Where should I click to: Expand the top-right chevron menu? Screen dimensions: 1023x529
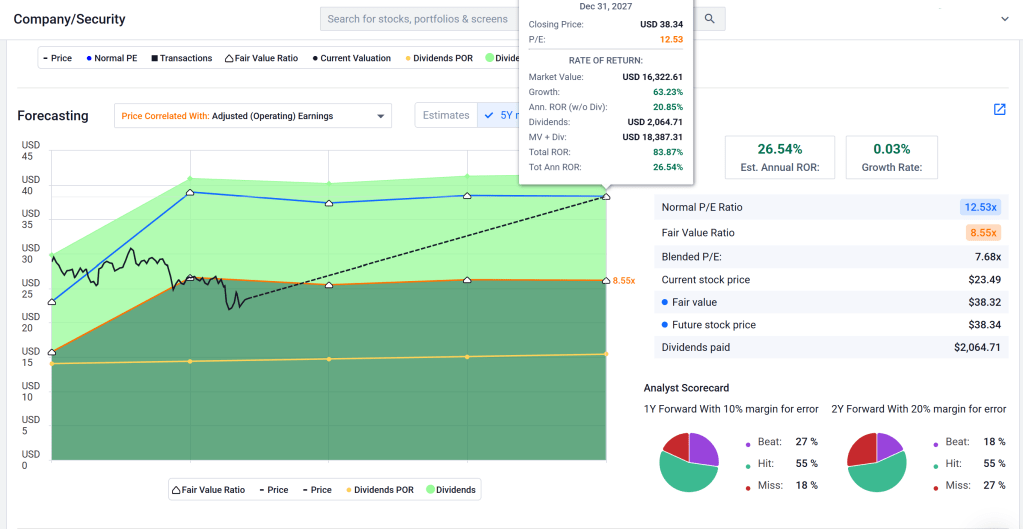click(1004, 19)
